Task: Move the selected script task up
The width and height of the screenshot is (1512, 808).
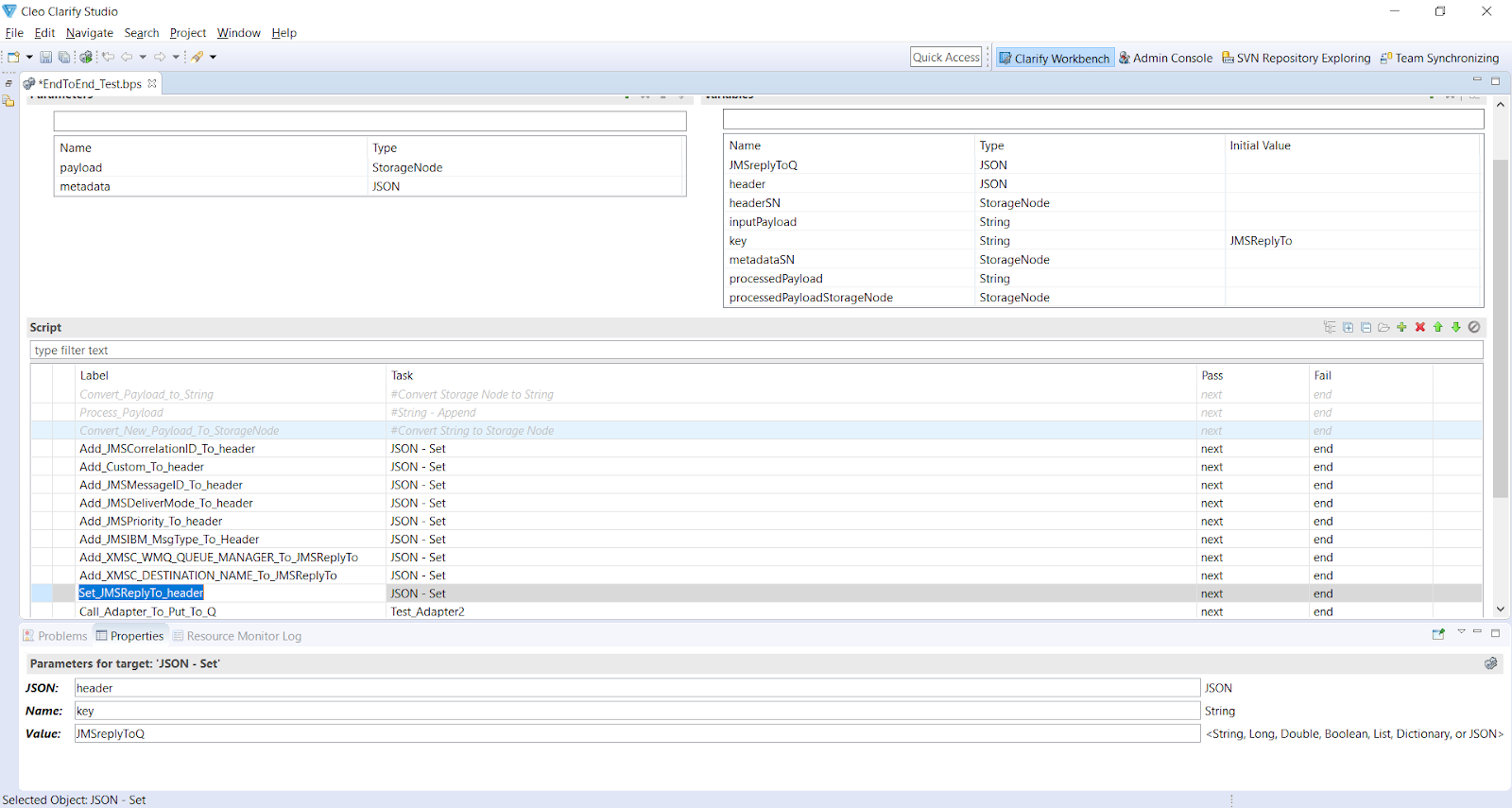Action: 1437,328
